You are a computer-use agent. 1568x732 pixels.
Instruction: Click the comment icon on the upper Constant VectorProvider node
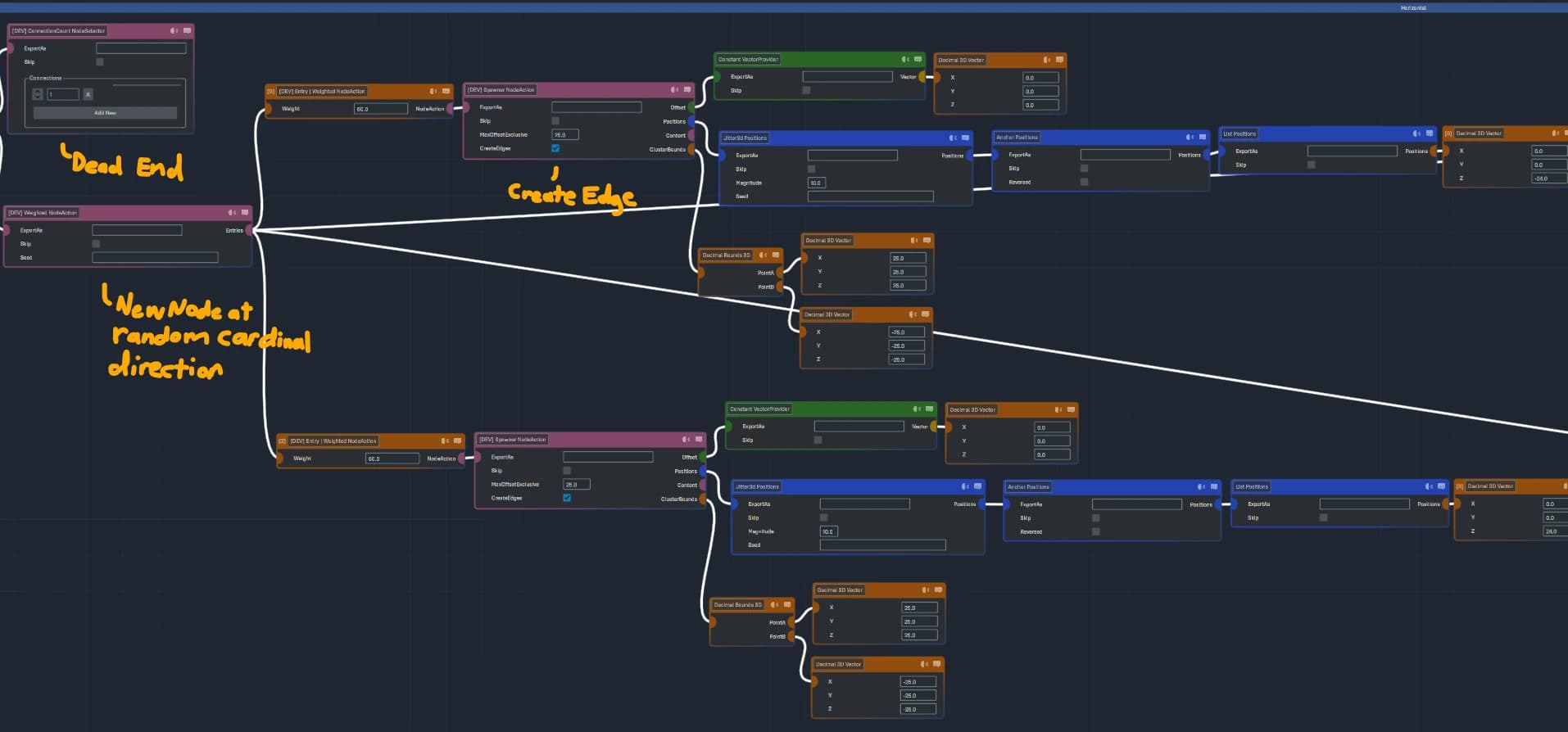tap(918, 59)
